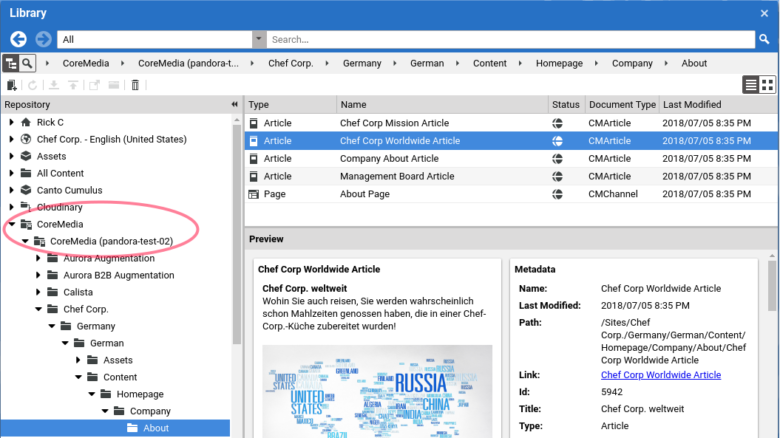This screenshot has height=438, width=780.
Task: Select Company About Article row
Action: point(511,158)
